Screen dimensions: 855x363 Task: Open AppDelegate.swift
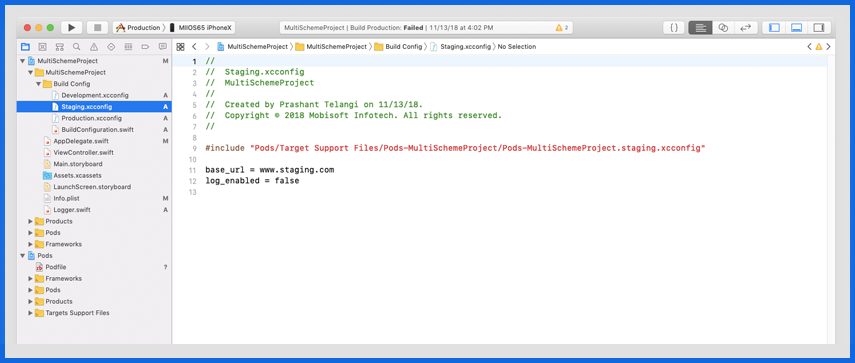pyautogui.click(x=94, y=141)
